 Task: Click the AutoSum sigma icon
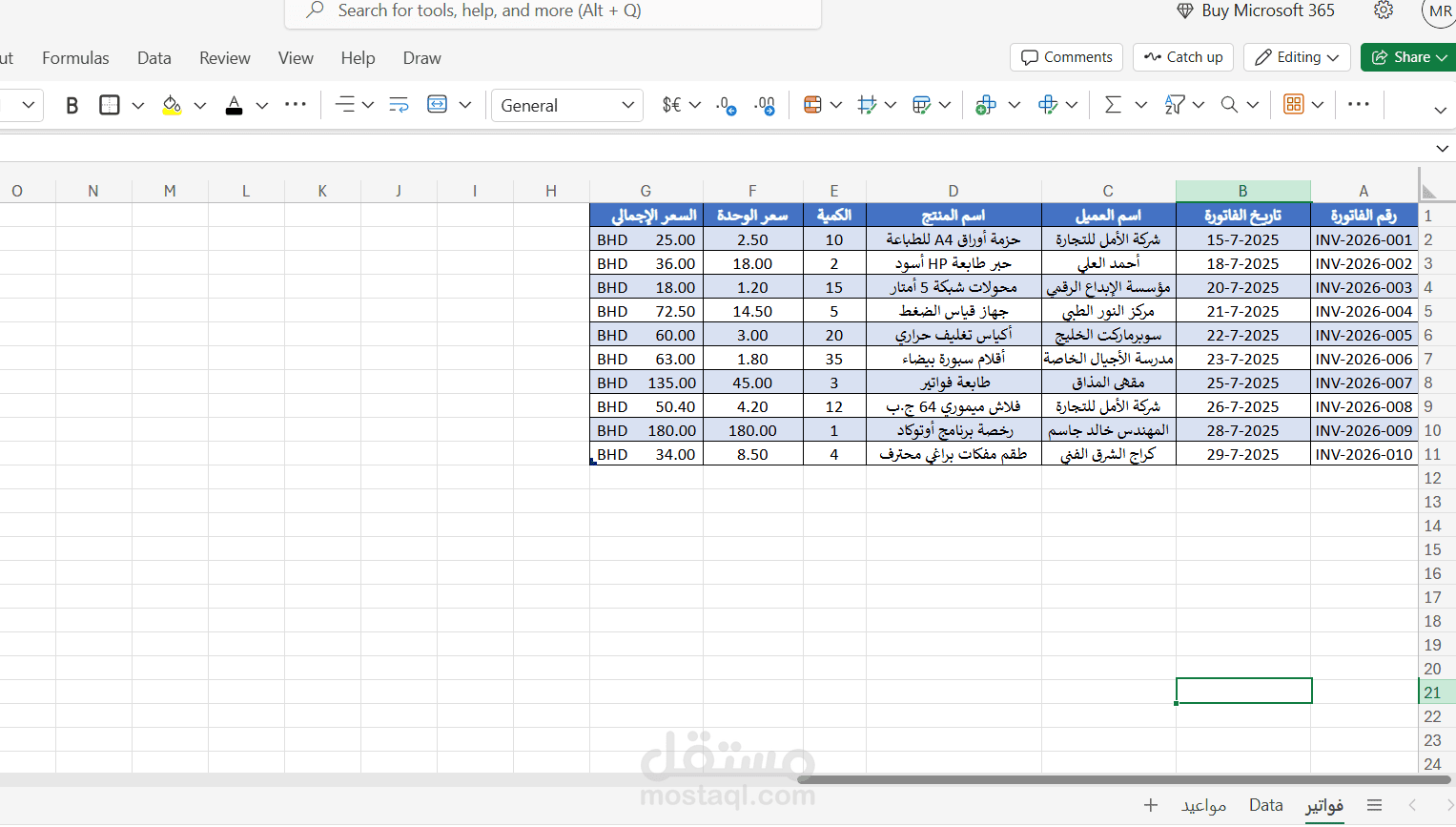click(x=1112, y=105)
